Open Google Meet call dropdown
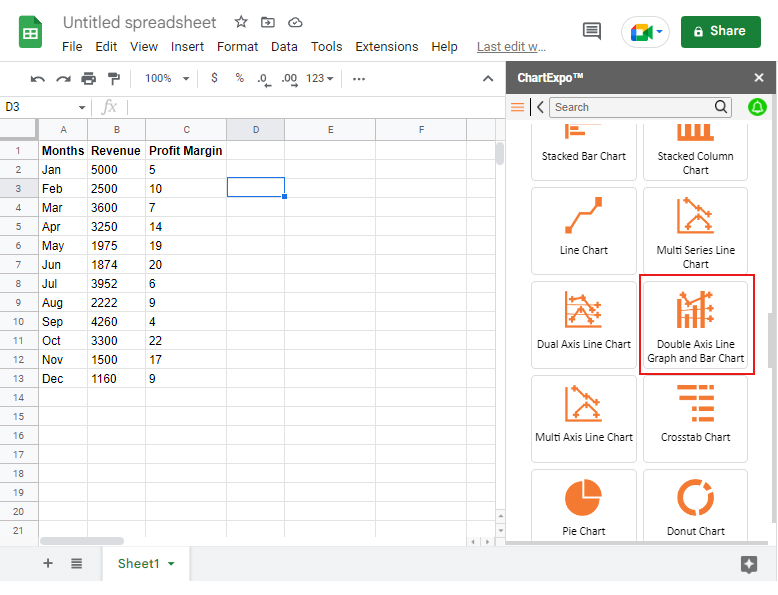 (659, 32)
